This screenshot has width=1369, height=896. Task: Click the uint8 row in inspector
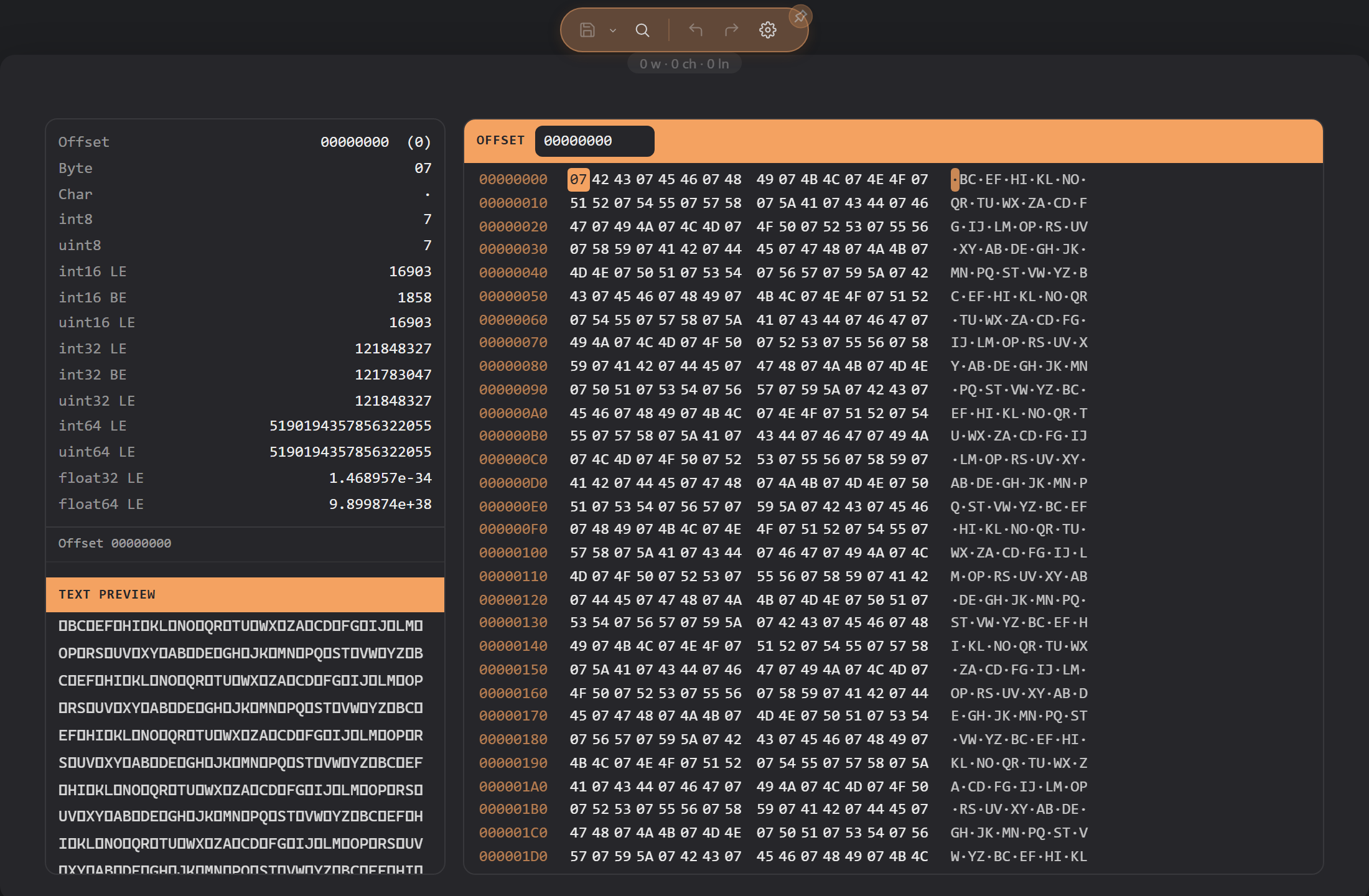245,245
